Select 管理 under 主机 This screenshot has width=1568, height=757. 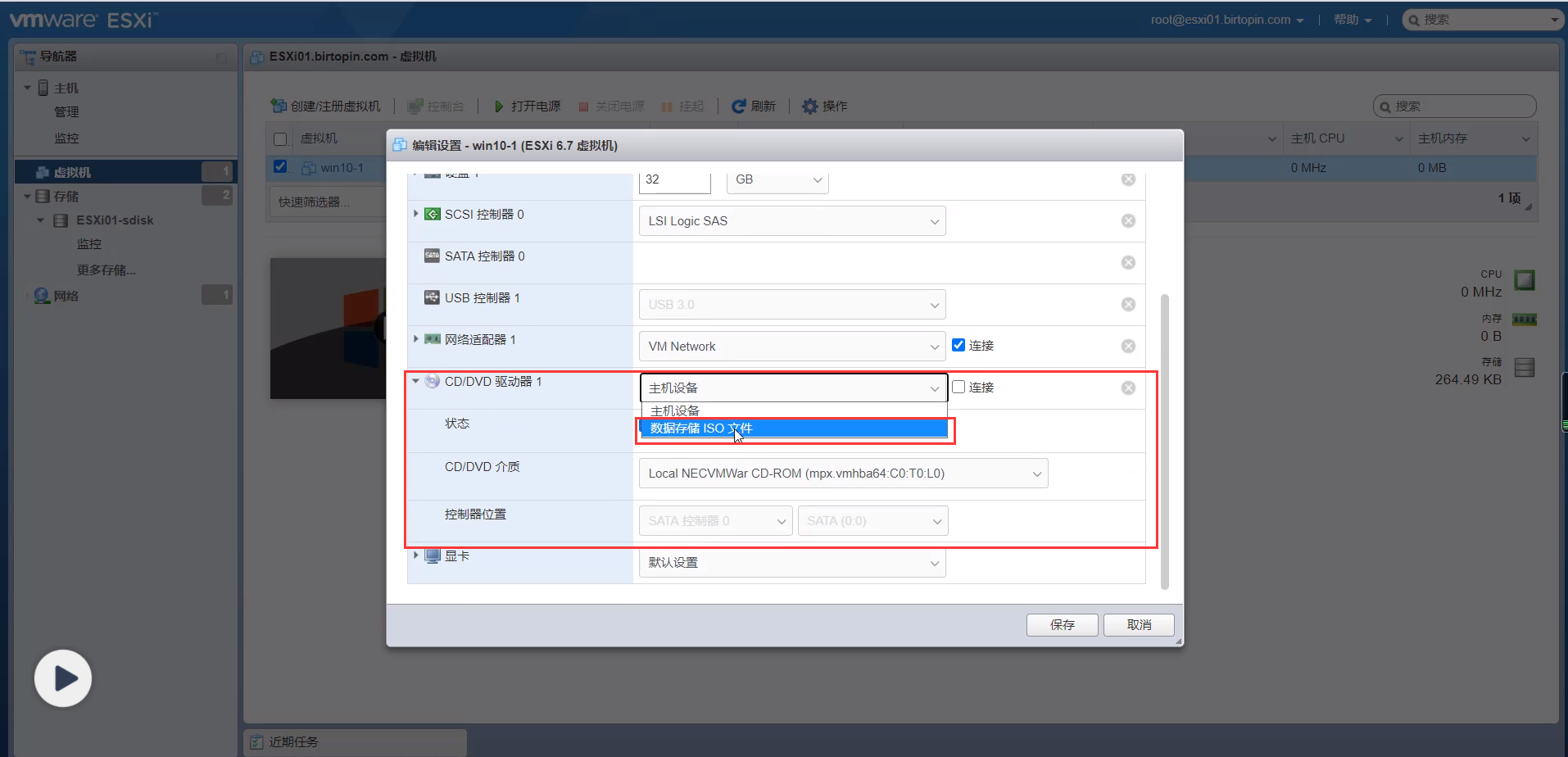[x=66, y=111]
